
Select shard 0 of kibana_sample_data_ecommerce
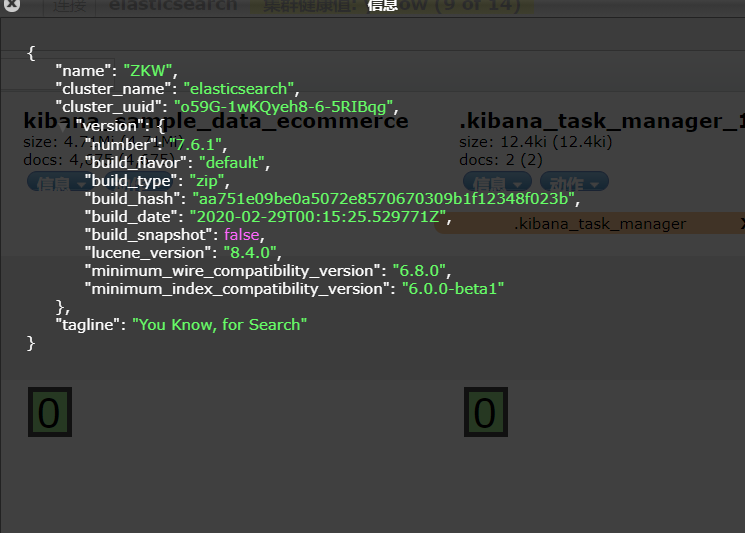pos(49,412)
